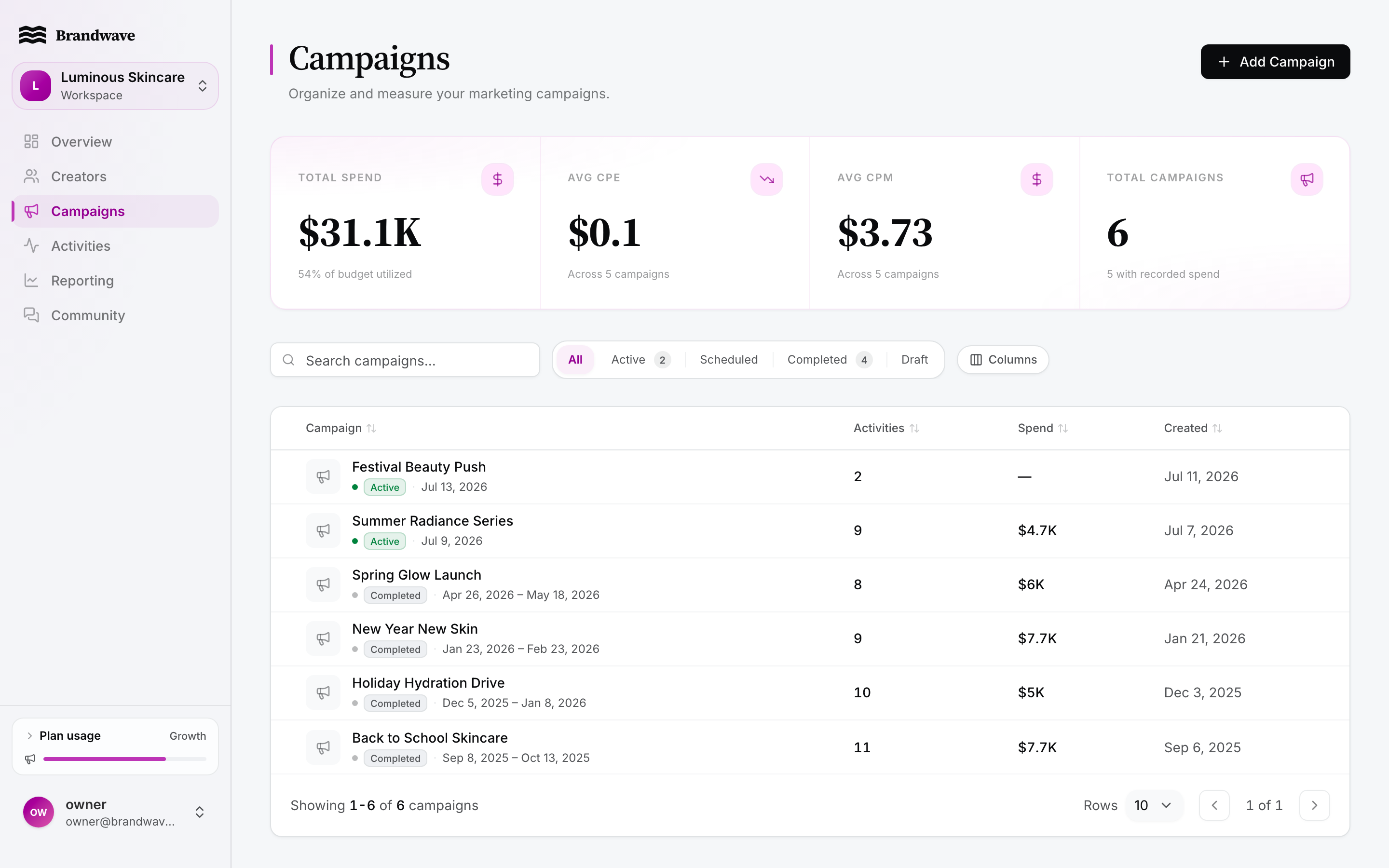Sort by Activities column arrows

[914, 428]
